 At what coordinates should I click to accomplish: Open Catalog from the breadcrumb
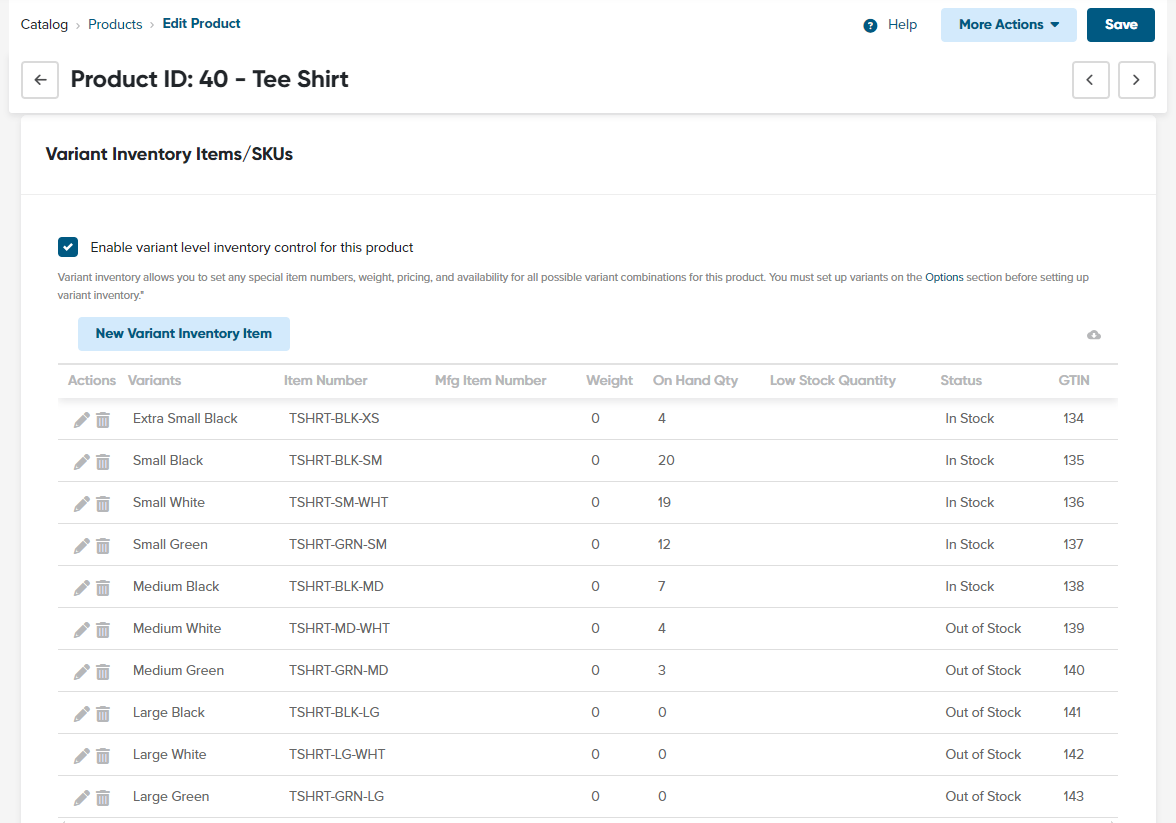pyautogui.click(x=44, y=23)
